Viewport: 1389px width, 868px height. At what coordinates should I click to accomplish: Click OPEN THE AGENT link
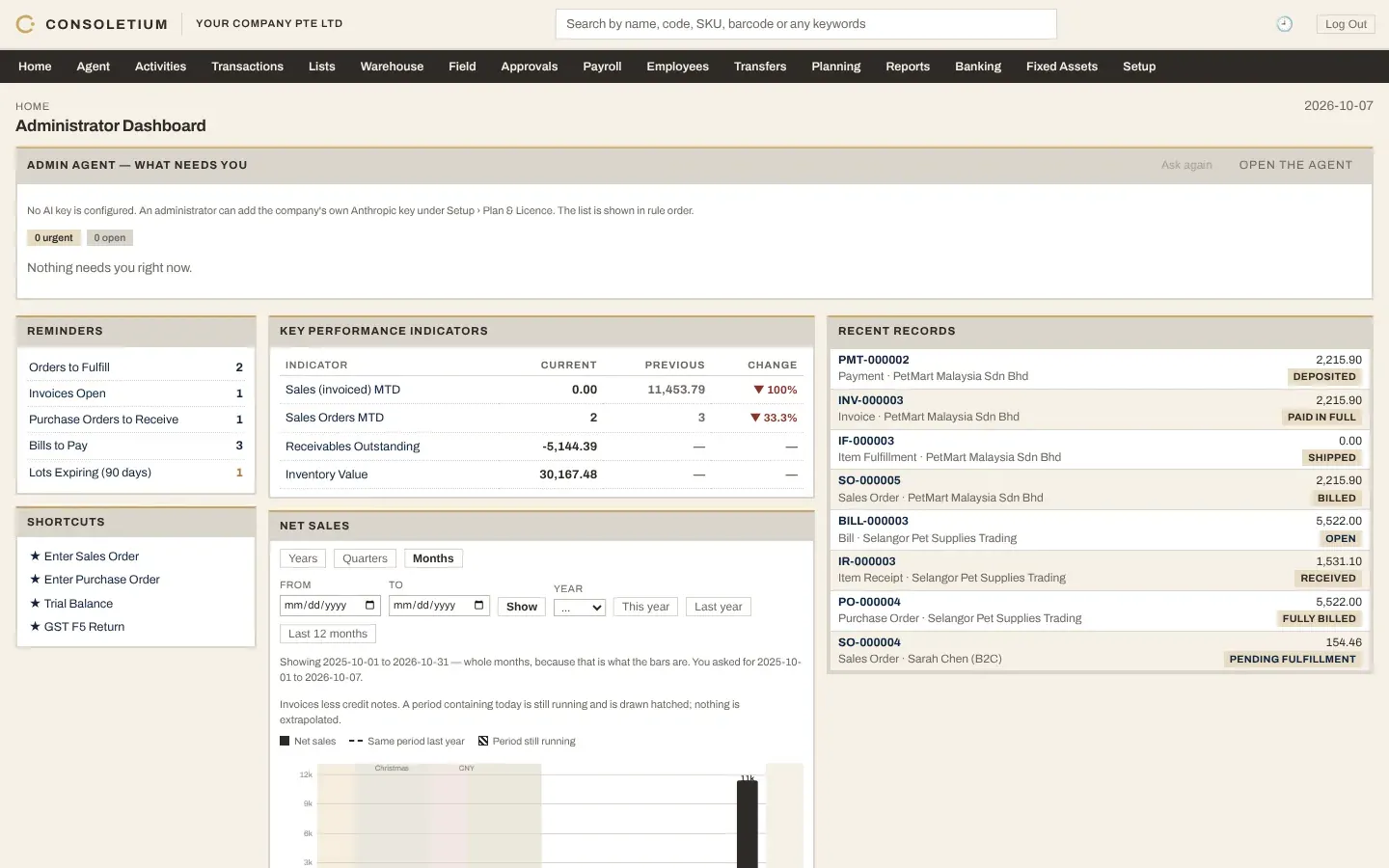tap(1295, 165)
